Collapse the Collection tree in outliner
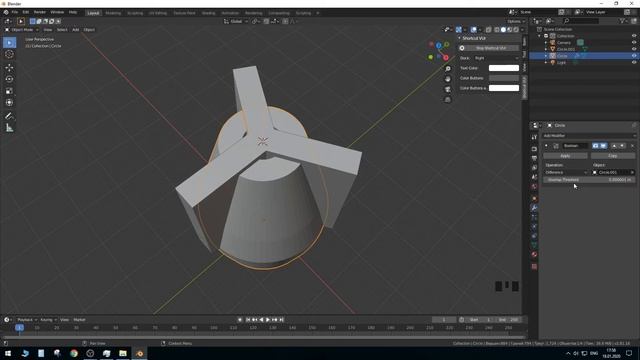This screenshot has height=360, width=640. 540,36
